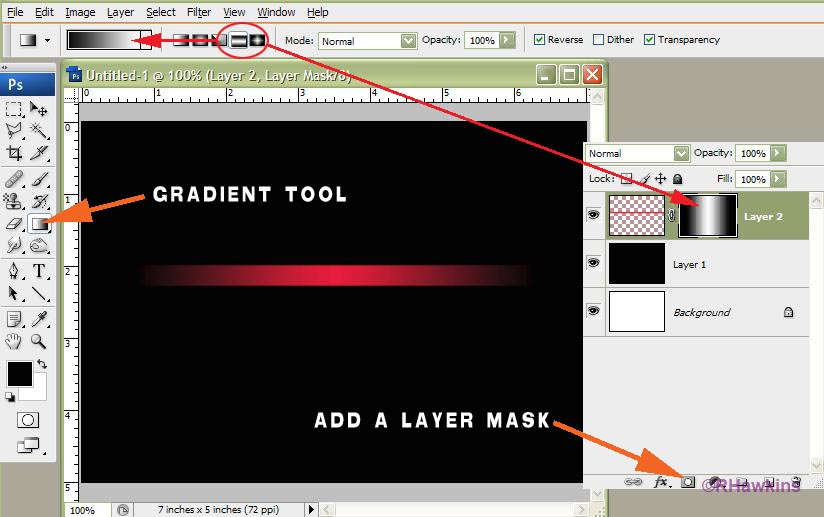Select the Zoom magnifier tool
824x517 pixels.
click(38, 342)
